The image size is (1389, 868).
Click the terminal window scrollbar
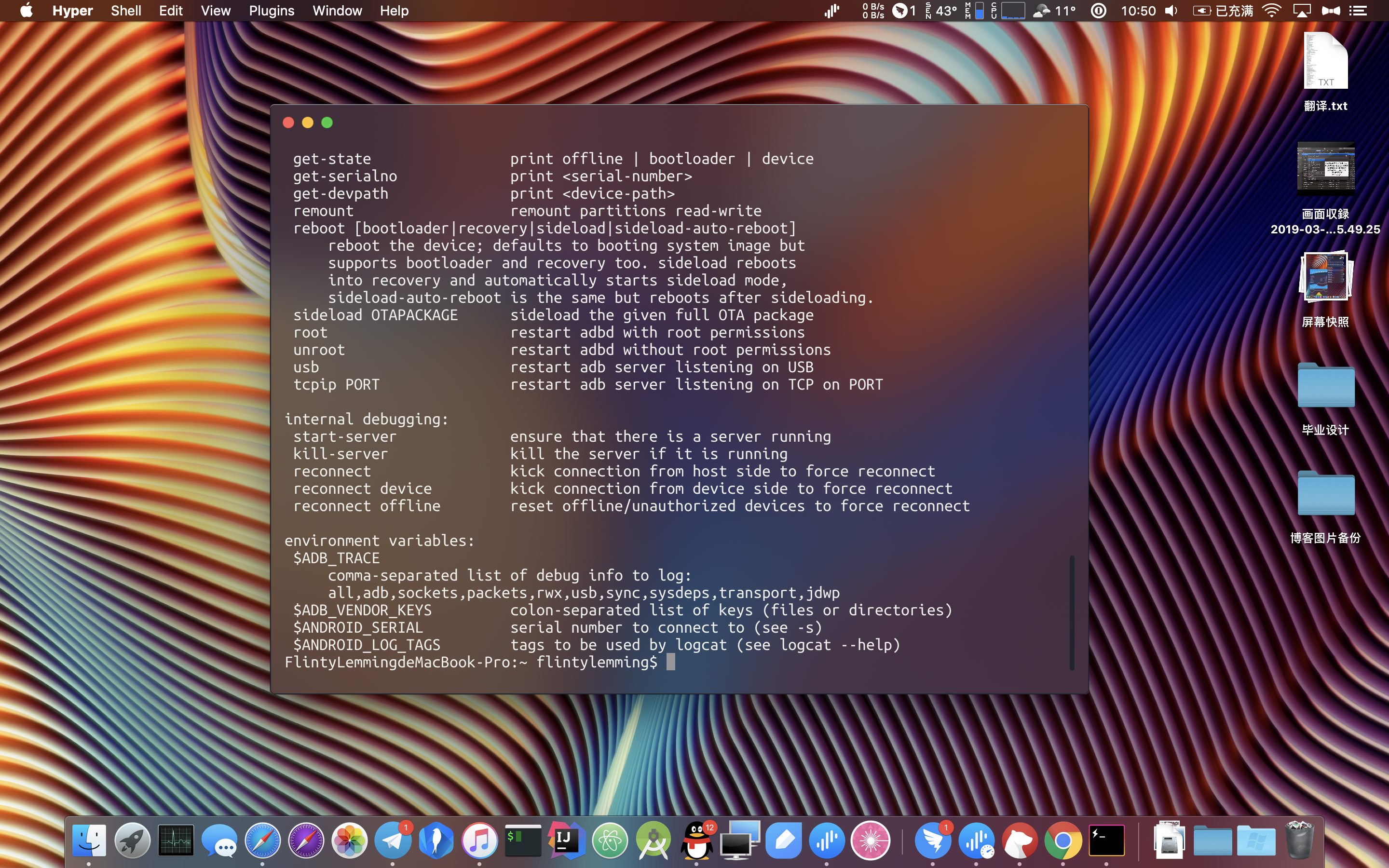click(x=1071, y=612)
